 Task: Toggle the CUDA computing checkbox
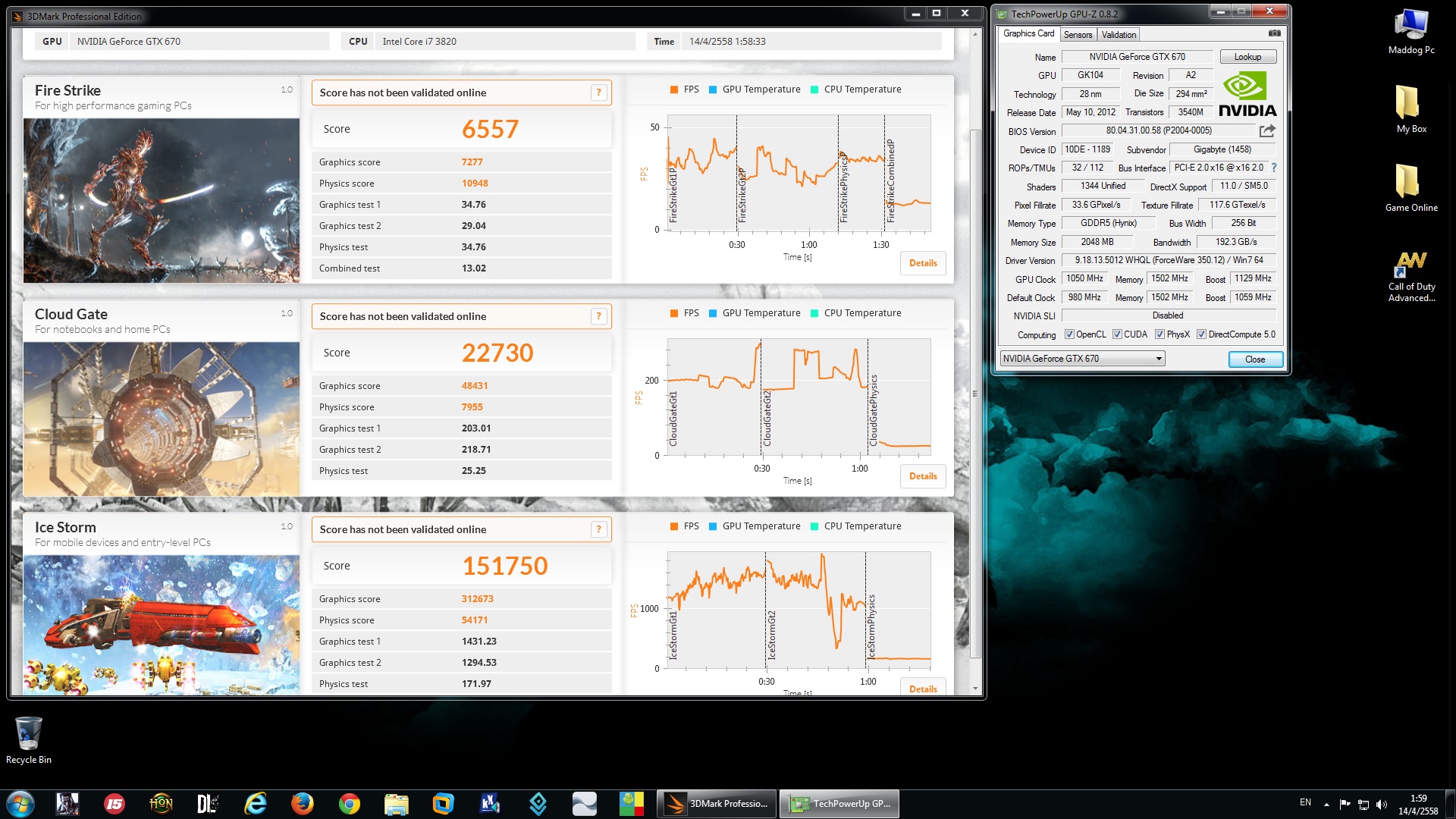tap(1117, 334)
